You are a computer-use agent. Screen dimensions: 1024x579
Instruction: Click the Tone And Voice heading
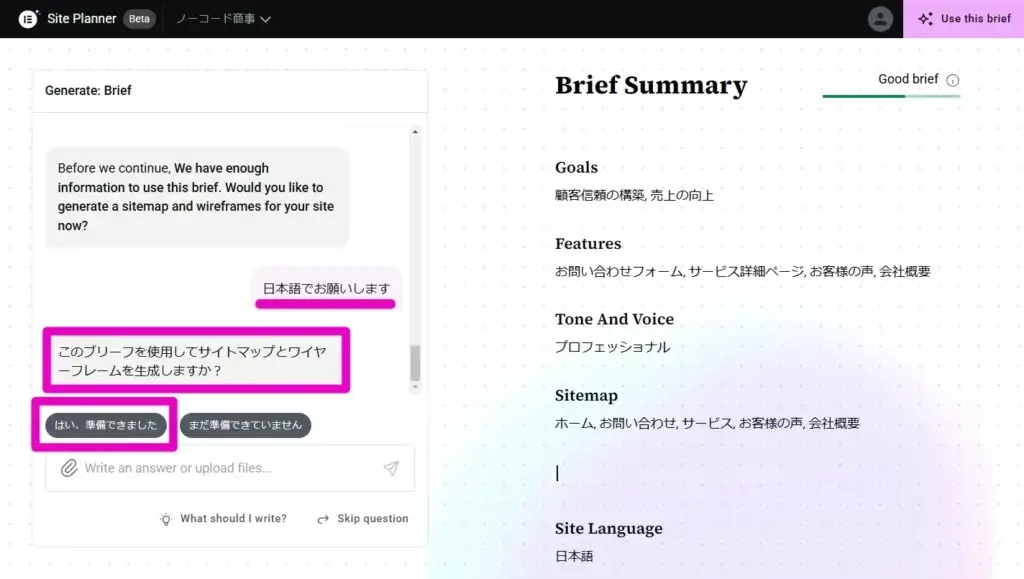(615, 319)
